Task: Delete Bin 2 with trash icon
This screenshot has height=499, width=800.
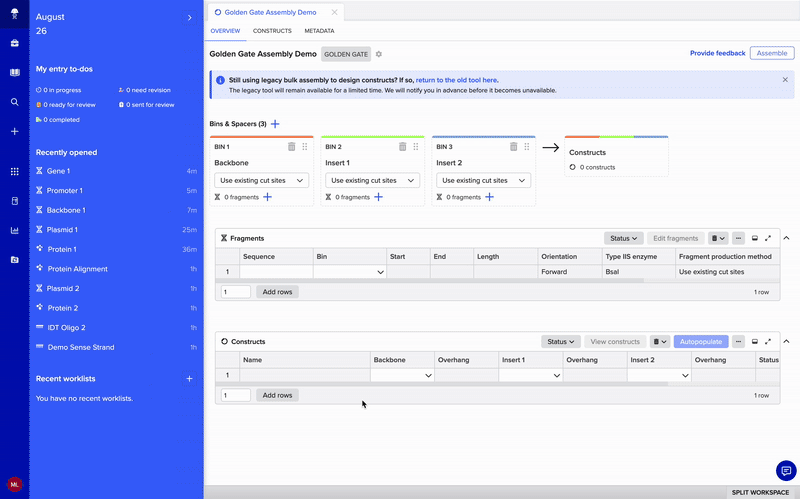Action: pyautogui.click(x=403, y=146)
